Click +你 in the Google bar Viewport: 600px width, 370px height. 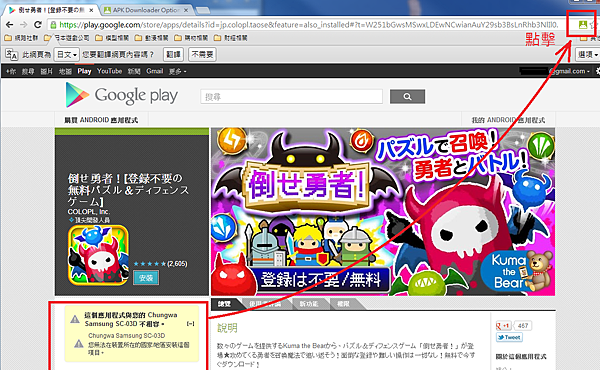11,71
